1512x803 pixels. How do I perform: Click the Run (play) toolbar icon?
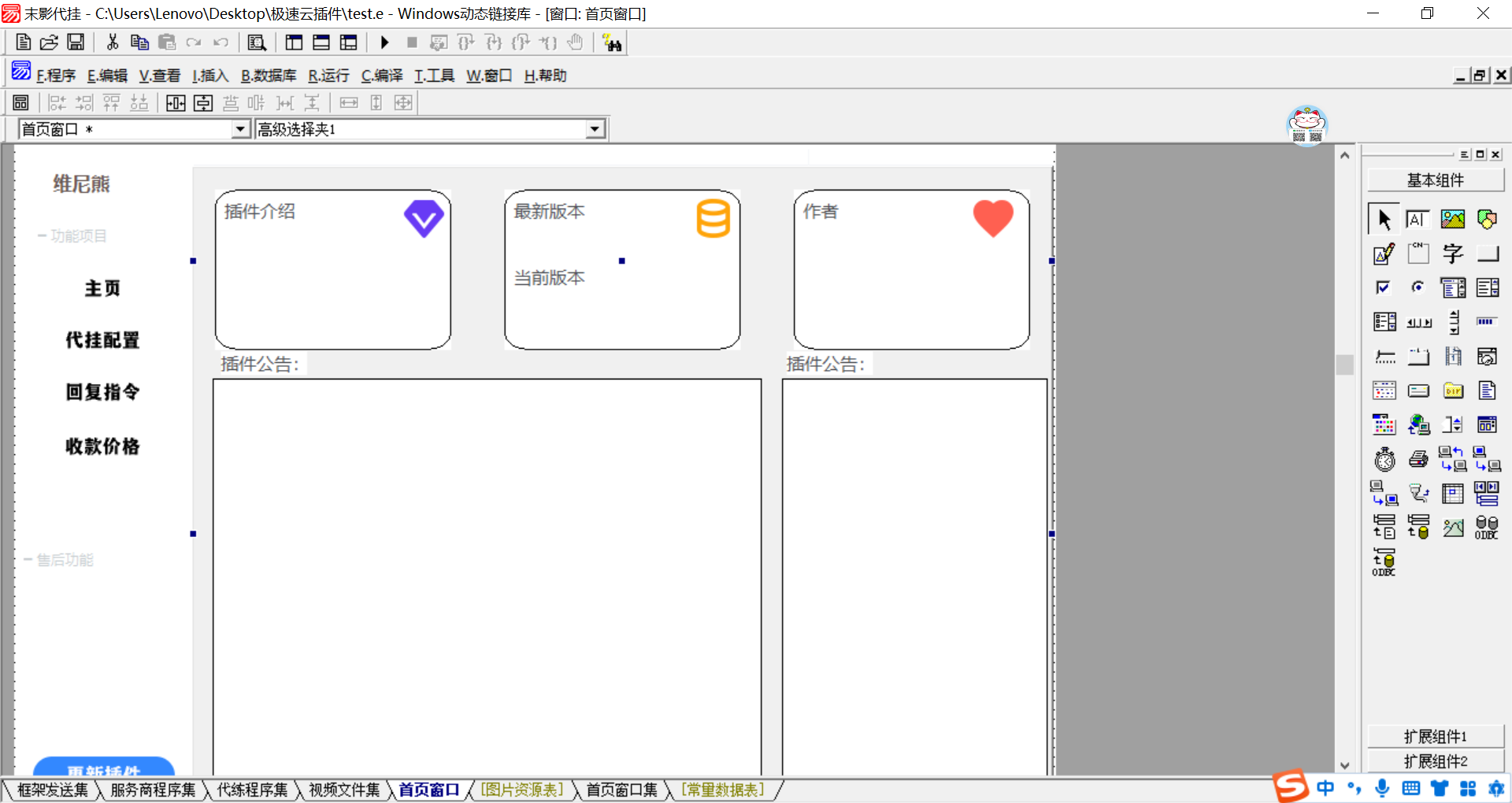[x=384, y=43]
